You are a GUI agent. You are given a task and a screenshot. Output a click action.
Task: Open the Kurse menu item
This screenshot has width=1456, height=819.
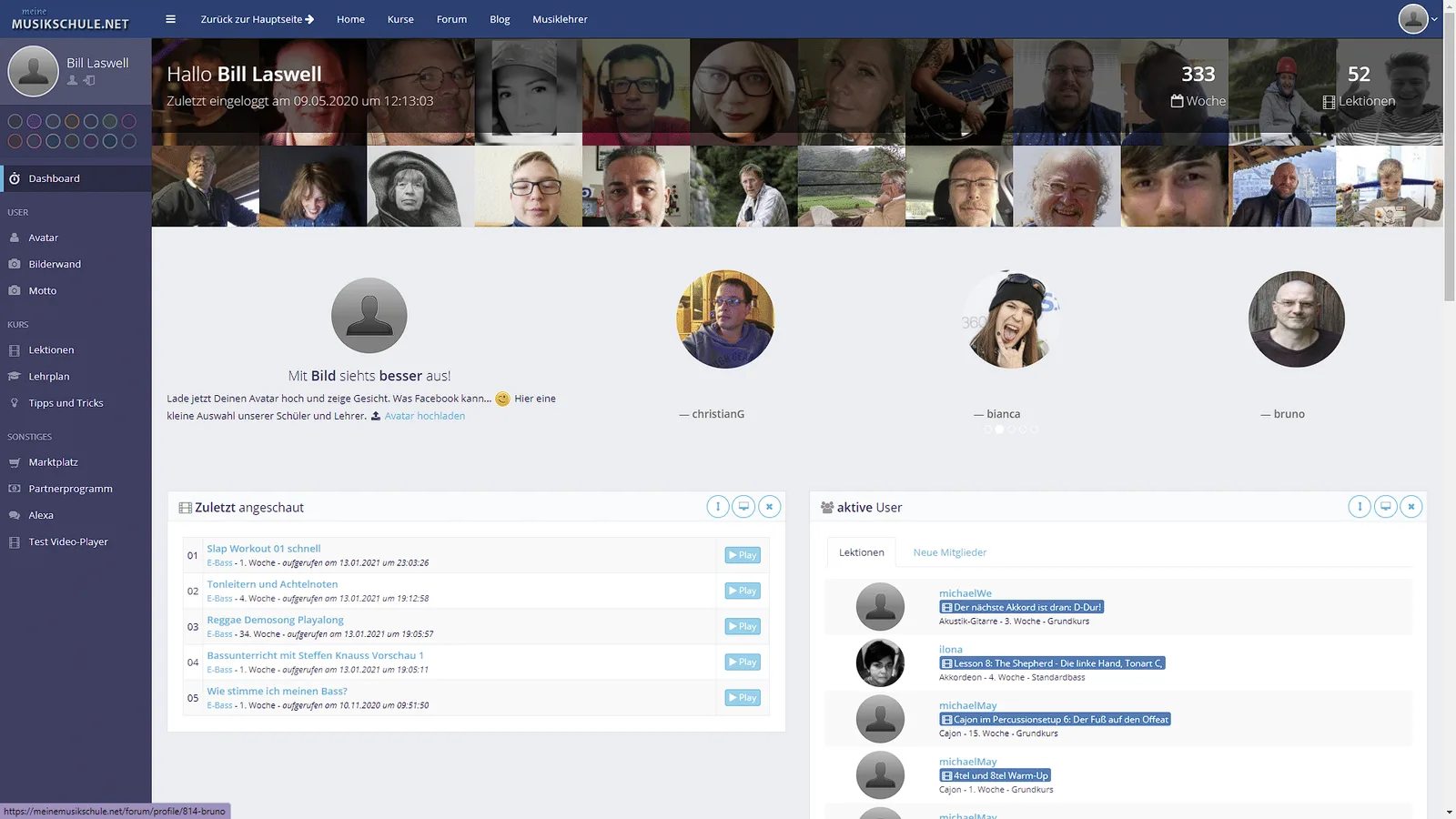[x=400, y=19]
